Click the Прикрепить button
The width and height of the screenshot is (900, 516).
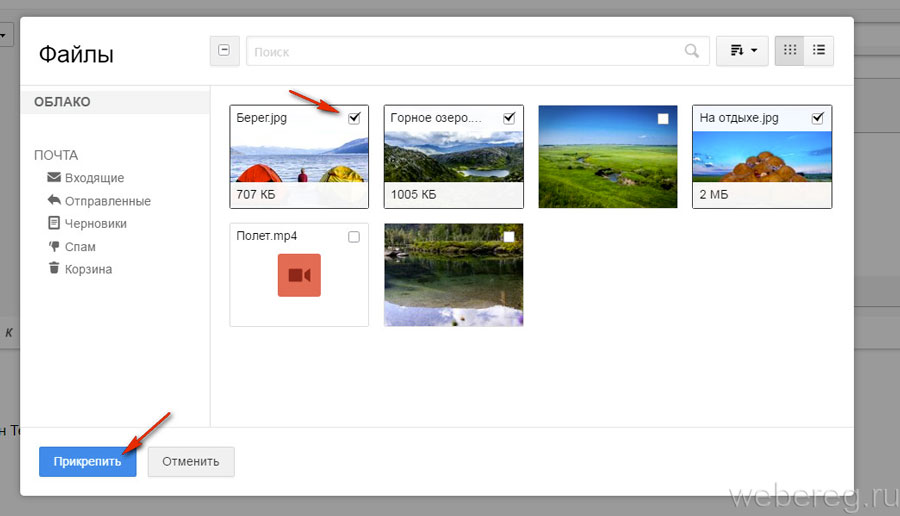[x=87, y=461]
